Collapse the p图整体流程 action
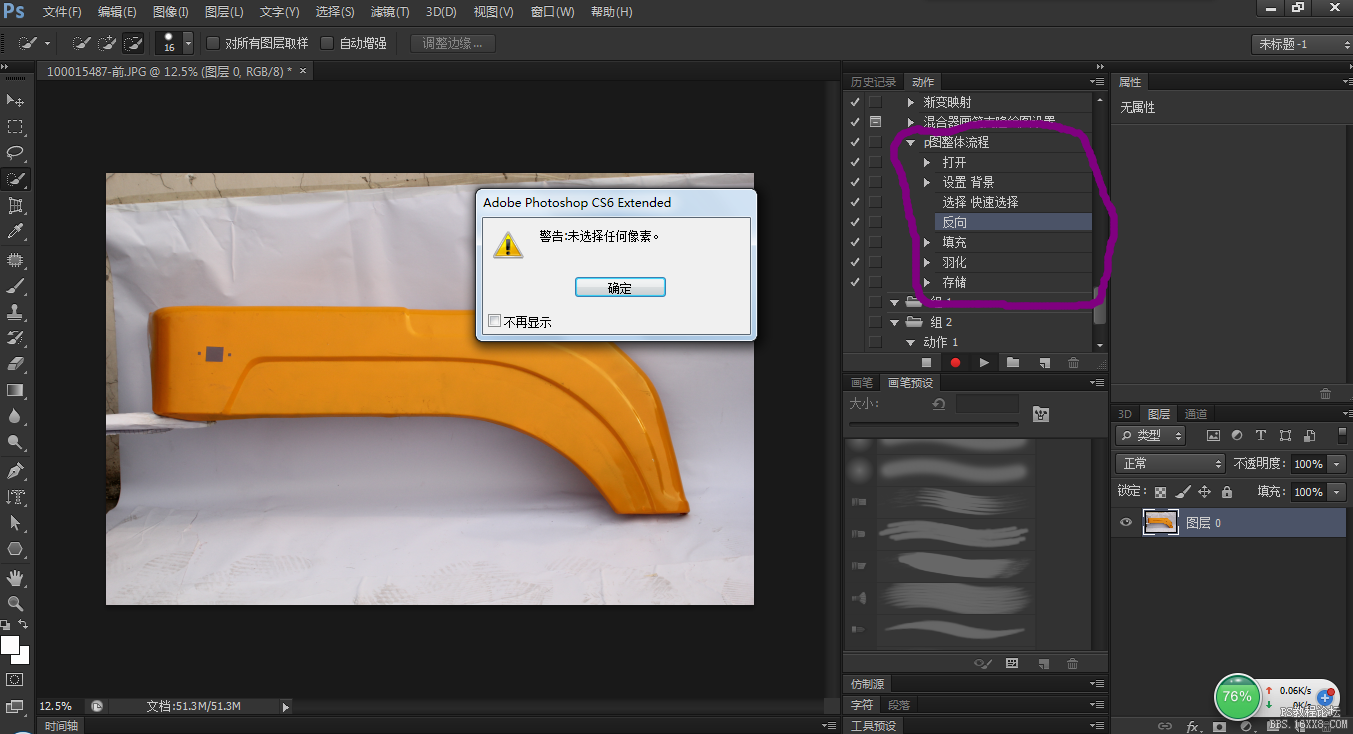Image resolution: width=1353 pixels, height=734 pixels. (910, 142)
